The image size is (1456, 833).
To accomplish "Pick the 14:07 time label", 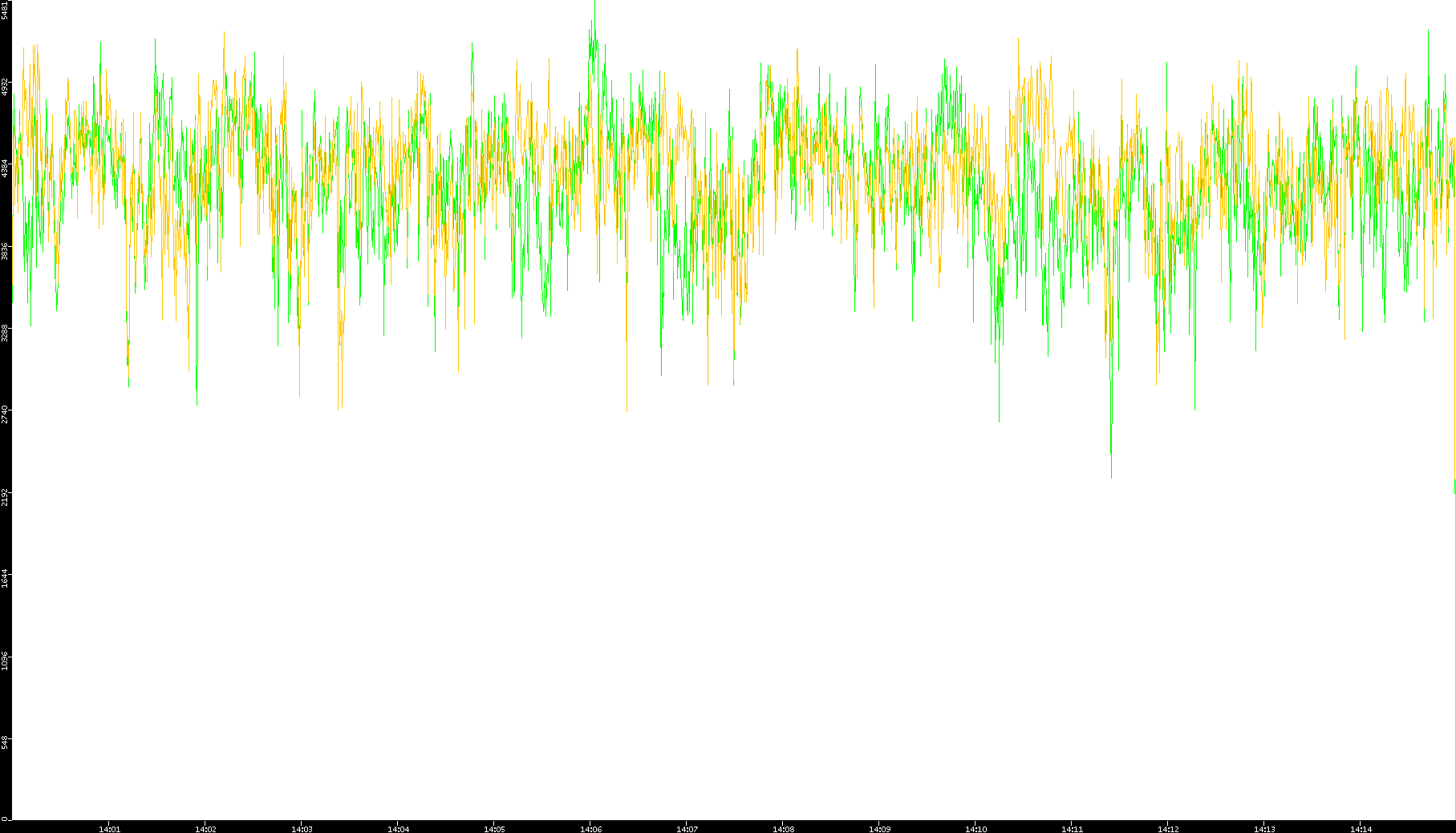I will [x=687, y=829].
